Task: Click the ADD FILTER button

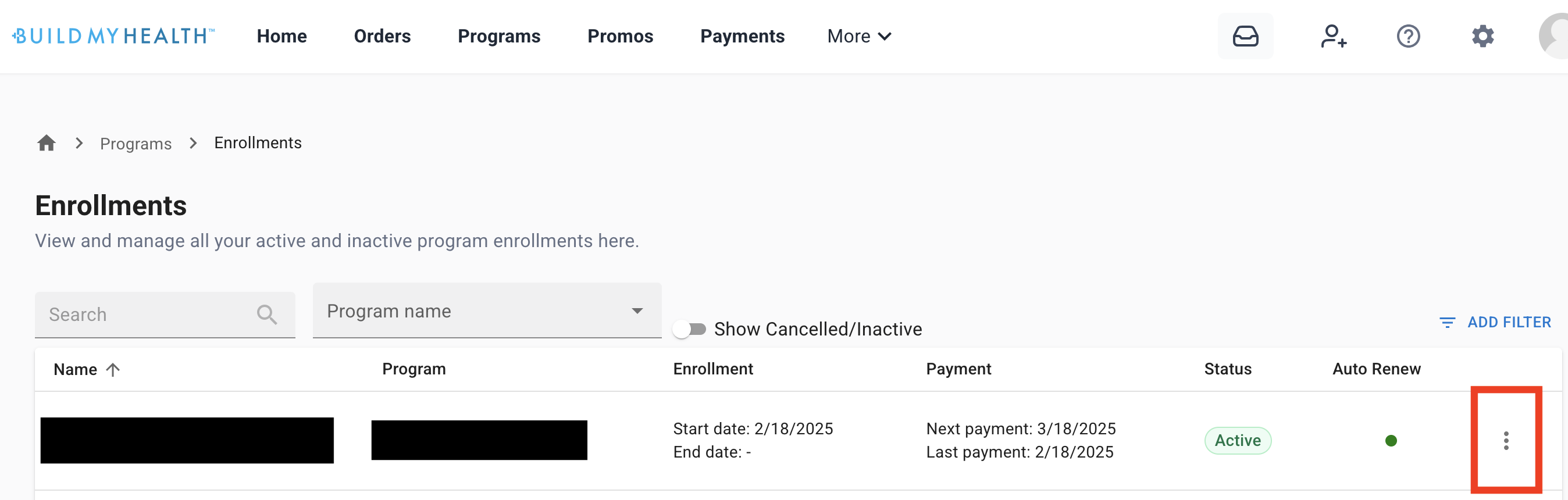Action: coord(1494,322)
